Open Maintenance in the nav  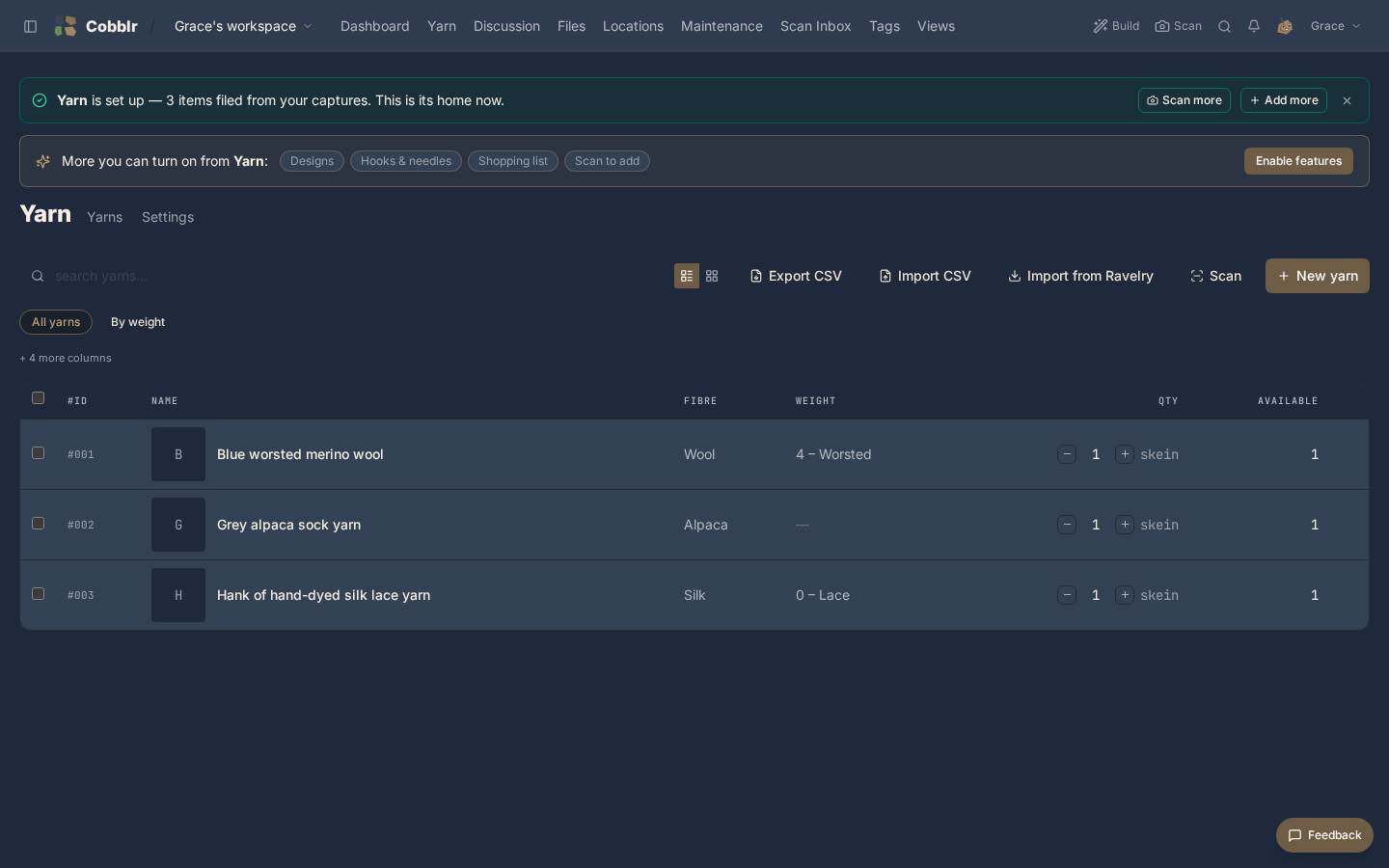point(722,26)
